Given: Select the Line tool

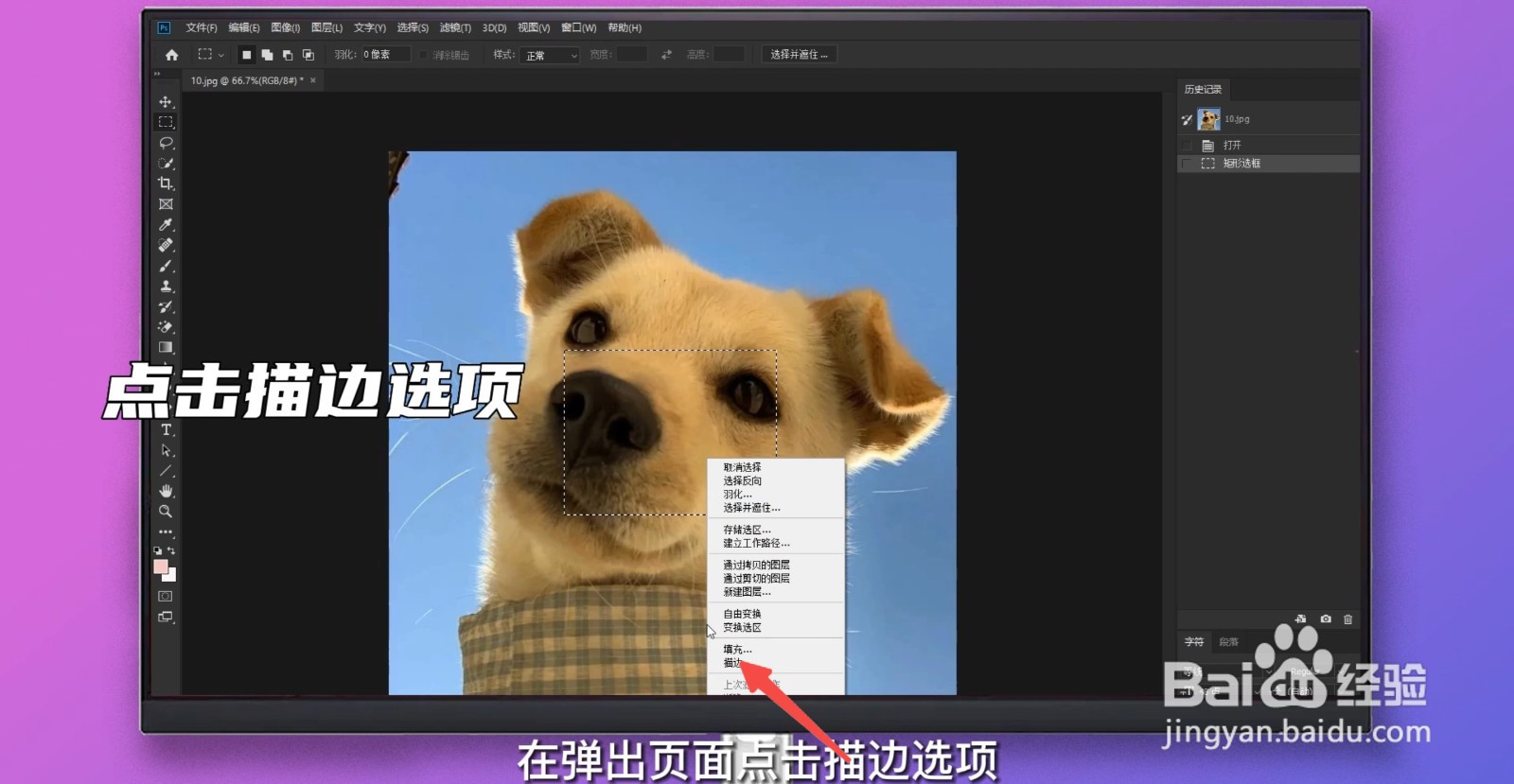Looking at the screenshot, I should click(166, 471).
